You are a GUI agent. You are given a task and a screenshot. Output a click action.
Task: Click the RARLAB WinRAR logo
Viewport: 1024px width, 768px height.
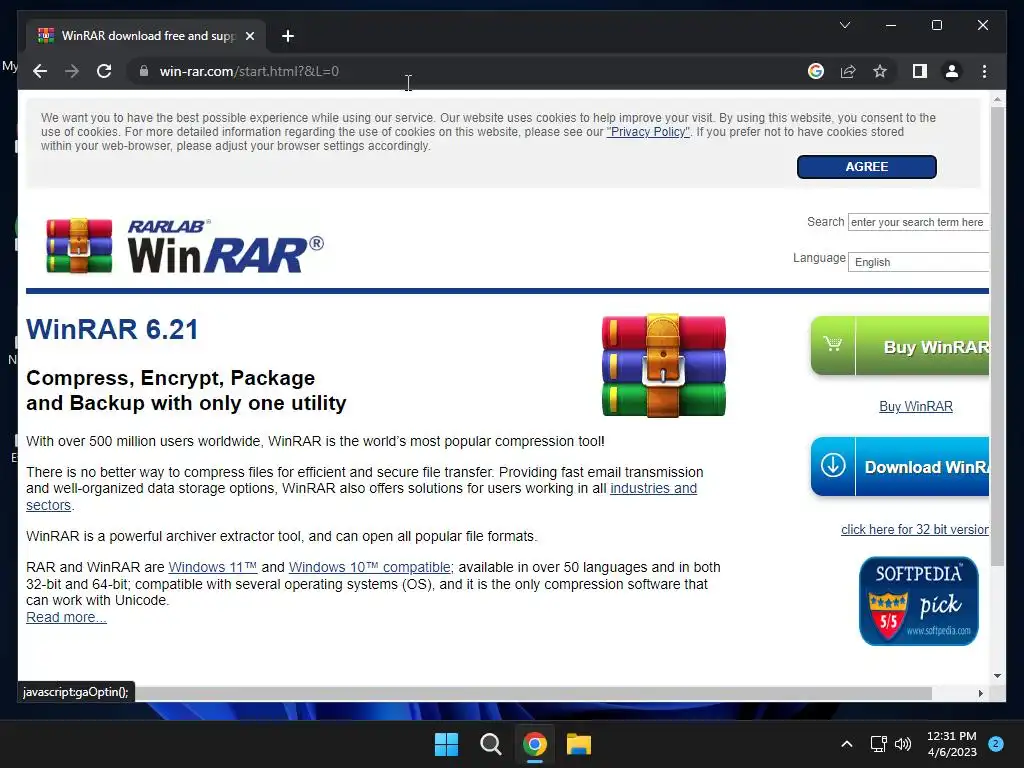(185, 246)
